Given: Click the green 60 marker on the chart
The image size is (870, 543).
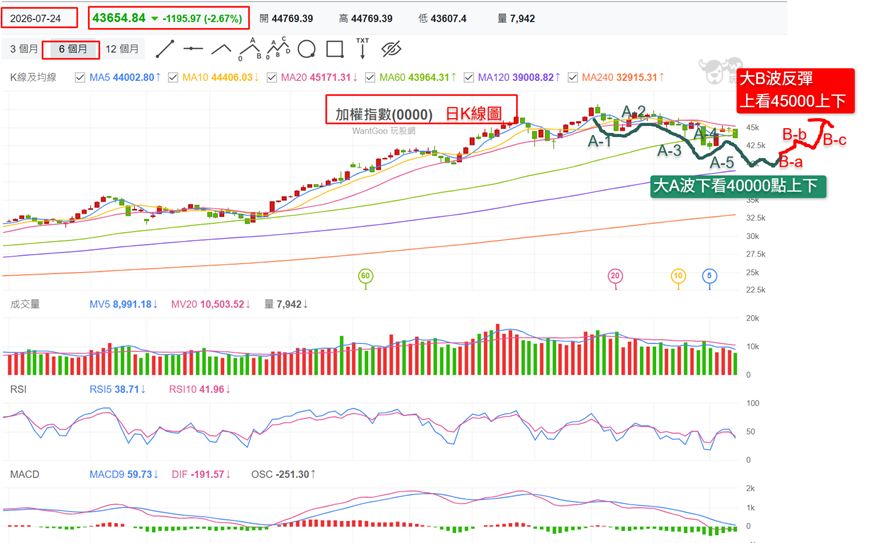Looking at the screenshot, I should point(365,276).
